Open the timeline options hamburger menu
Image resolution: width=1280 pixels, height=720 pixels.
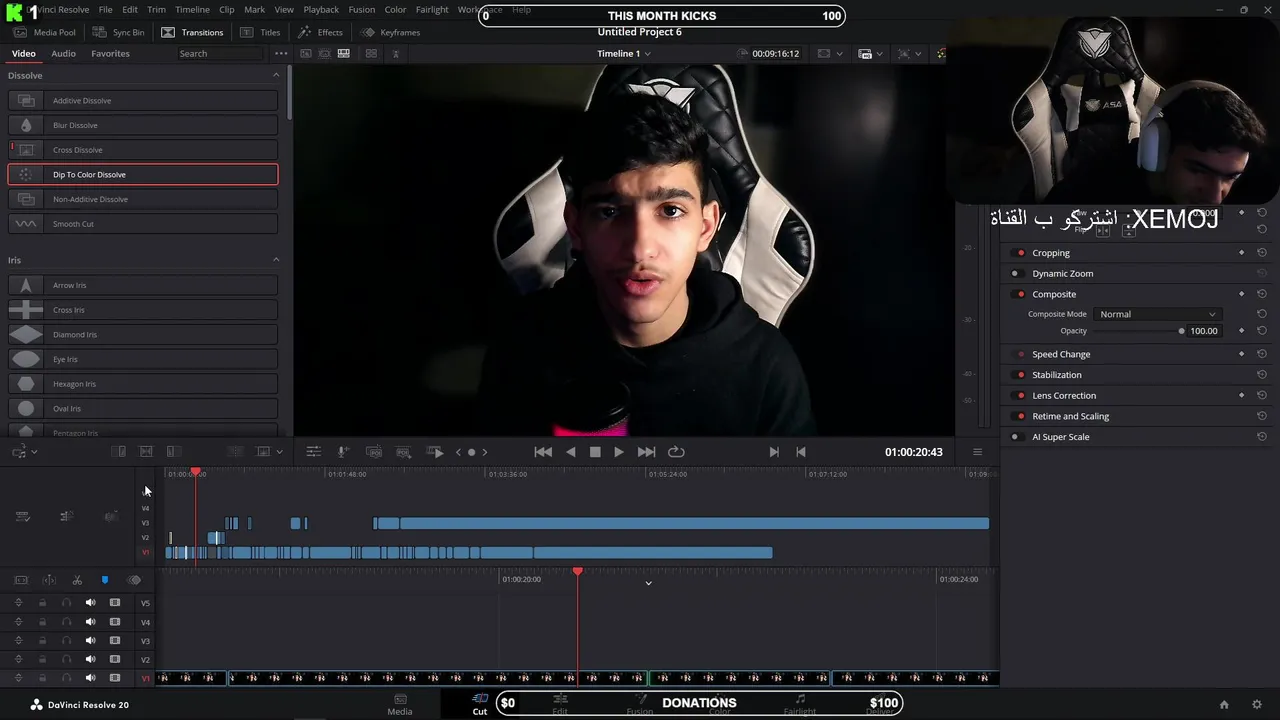[978, 452]
